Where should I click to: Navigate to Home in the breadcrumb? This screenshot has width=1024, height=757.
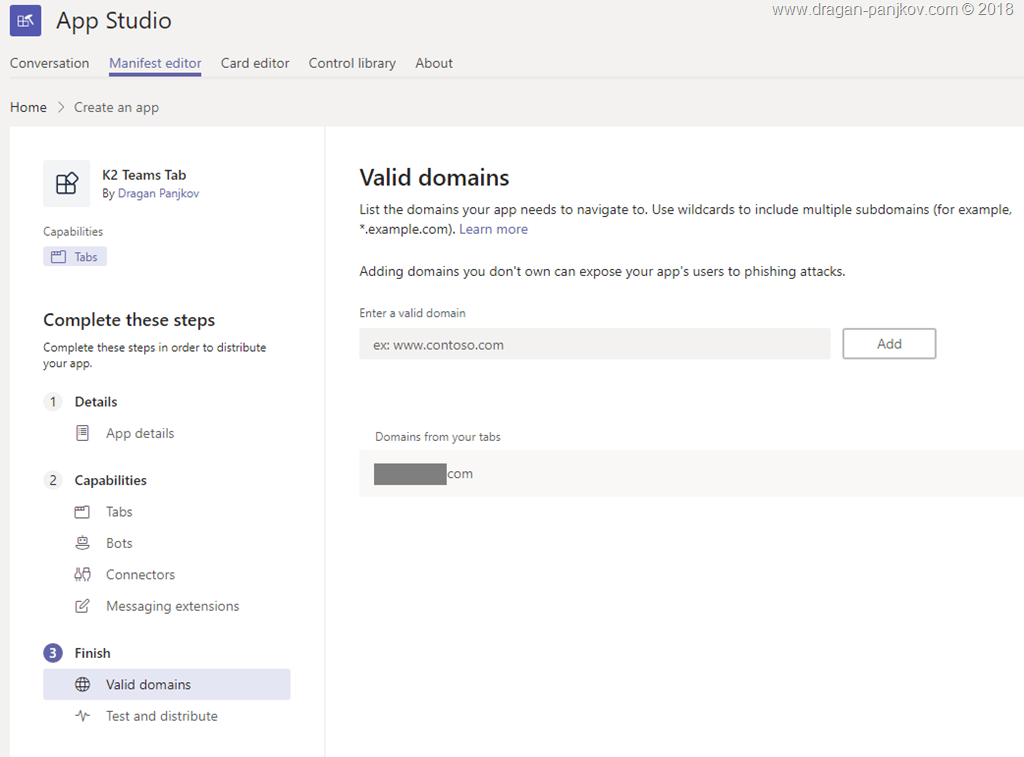[28, 107]
